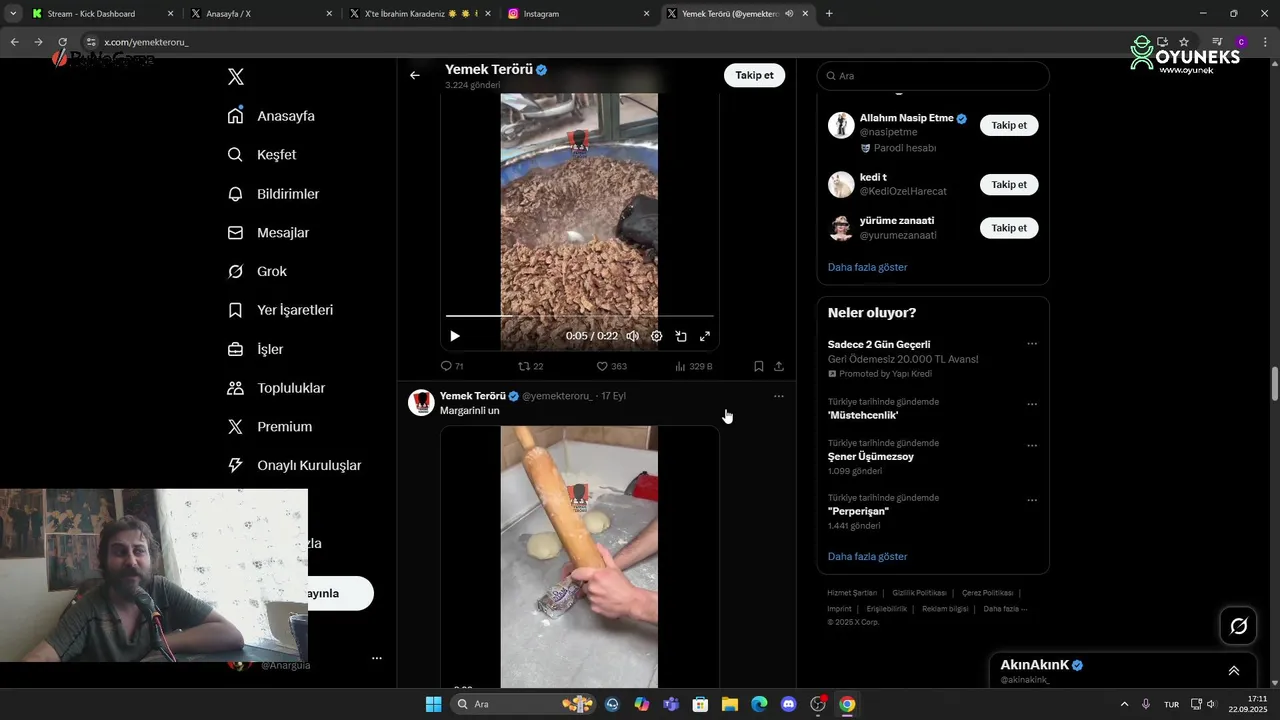Expand the AkınAkınK messages drawer

tap(1234, 671)
